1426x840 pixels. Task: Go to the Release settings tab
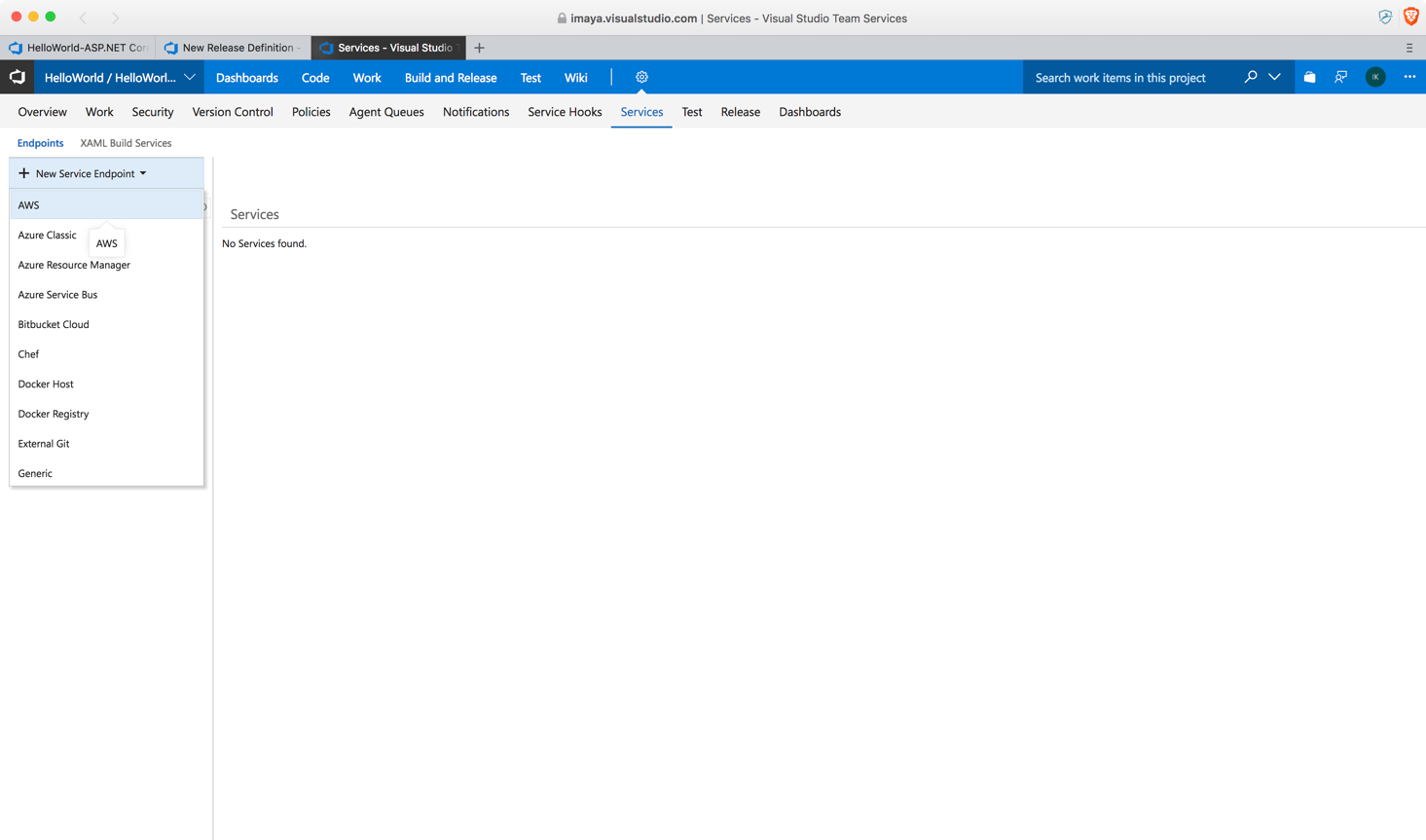click(741, 112)
